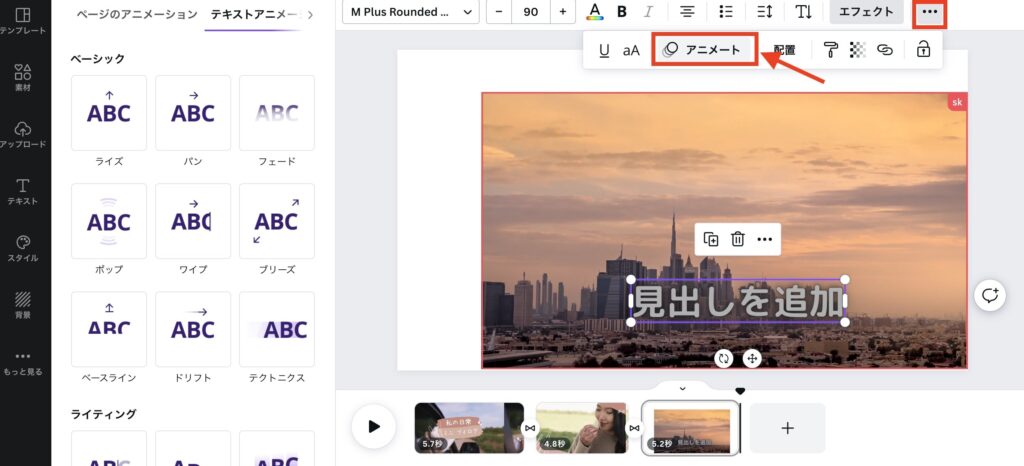
Task: Collapse the timeline with chevron
Action: (682, 388)
